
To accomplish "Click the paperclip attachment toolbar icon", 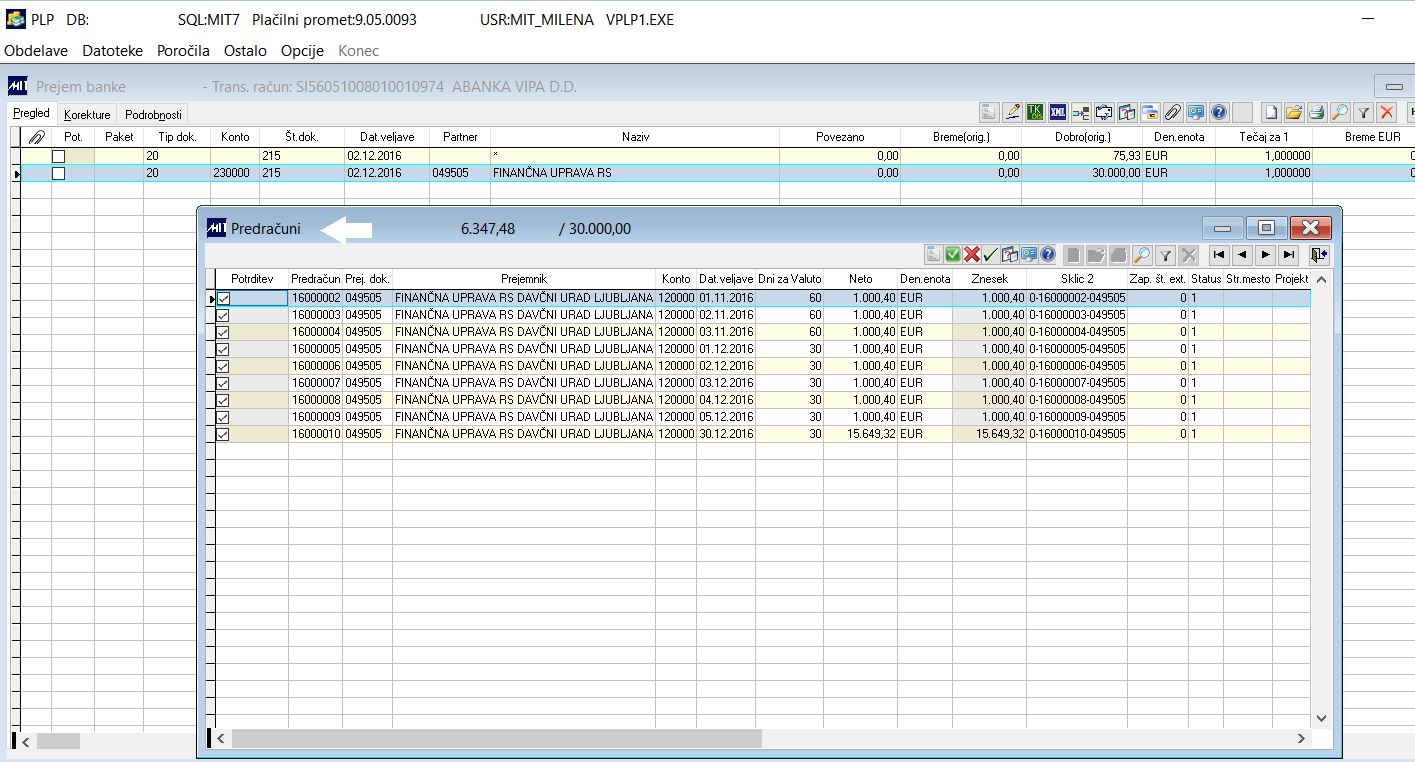I will [x=1172, y=112].
